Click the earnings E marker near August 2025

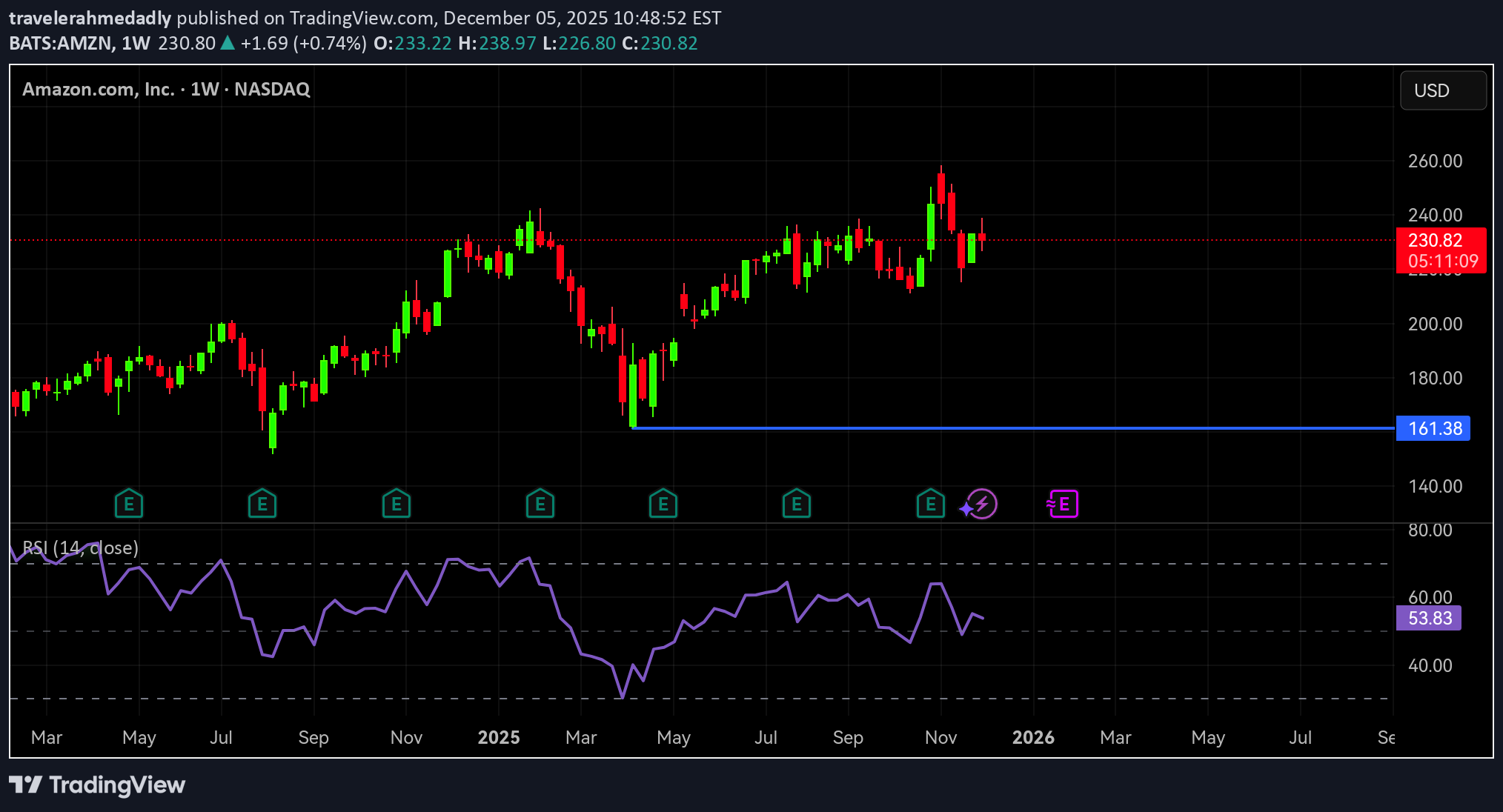797,505
